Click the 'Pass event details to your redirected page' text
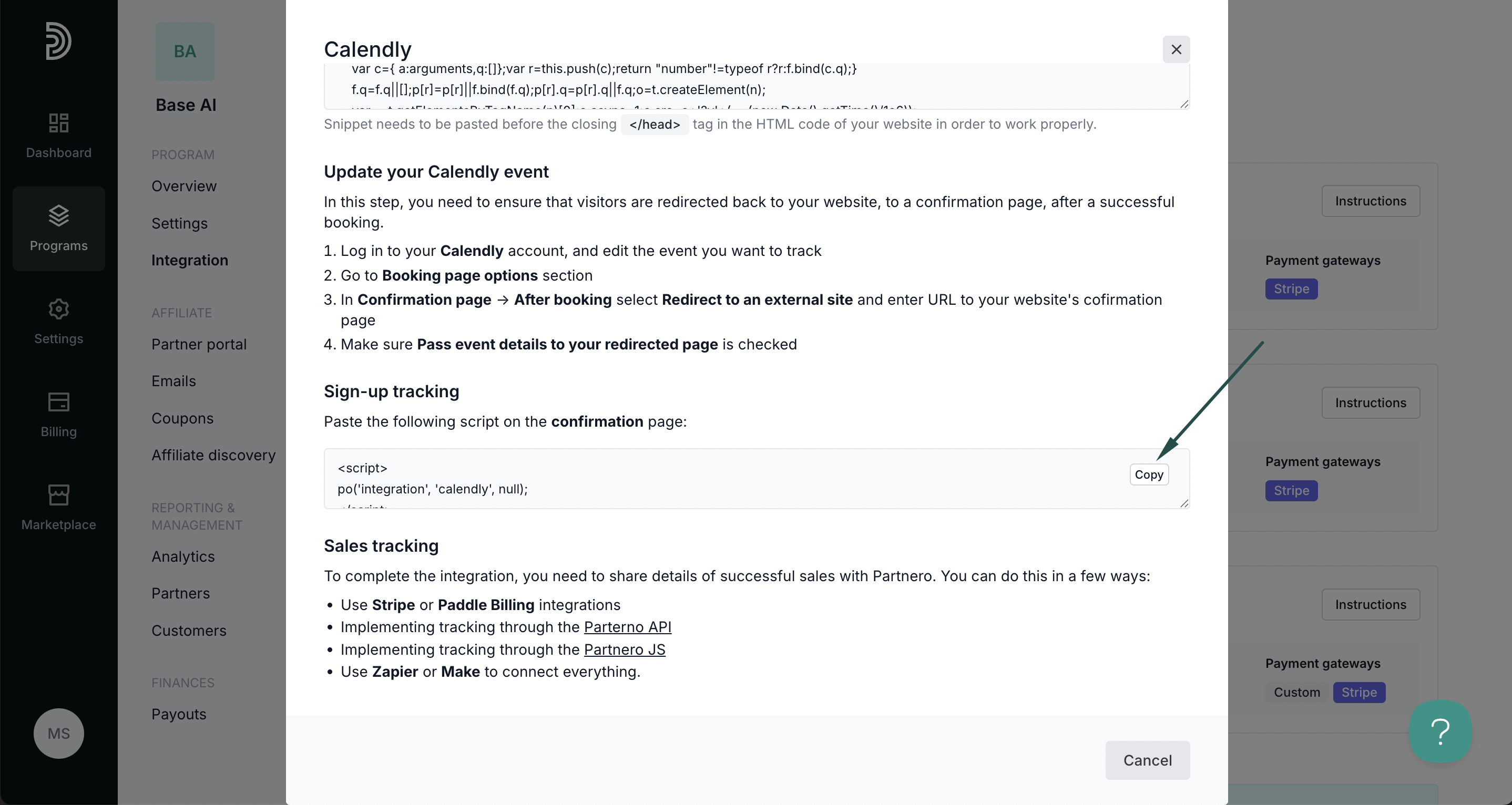This screenshot has height=805, width=1512. [x=567, y=344]
